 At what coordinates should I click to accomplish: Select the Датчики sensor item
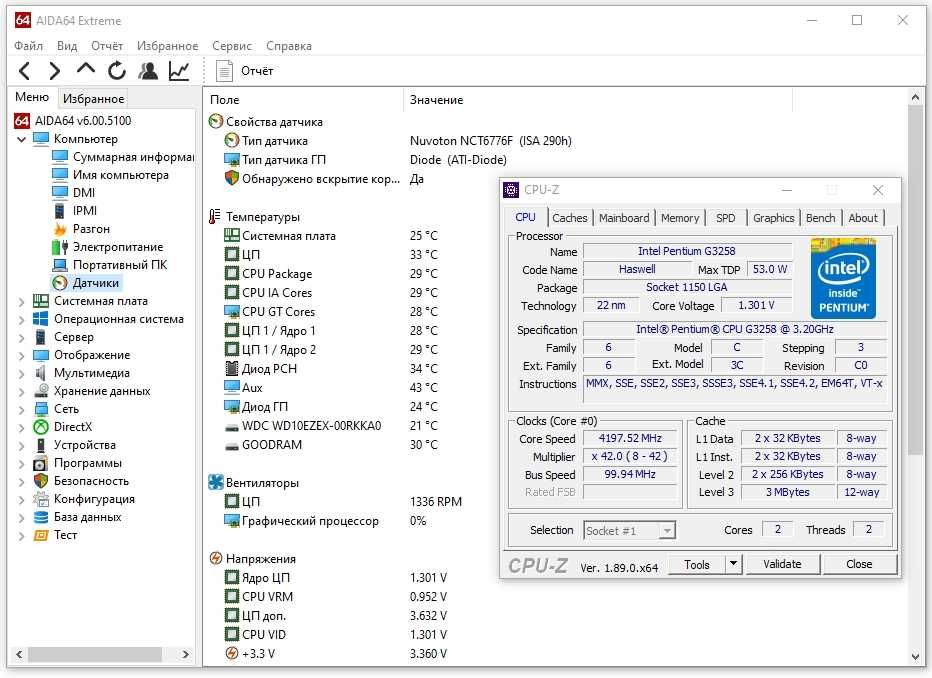pos(86,283)
